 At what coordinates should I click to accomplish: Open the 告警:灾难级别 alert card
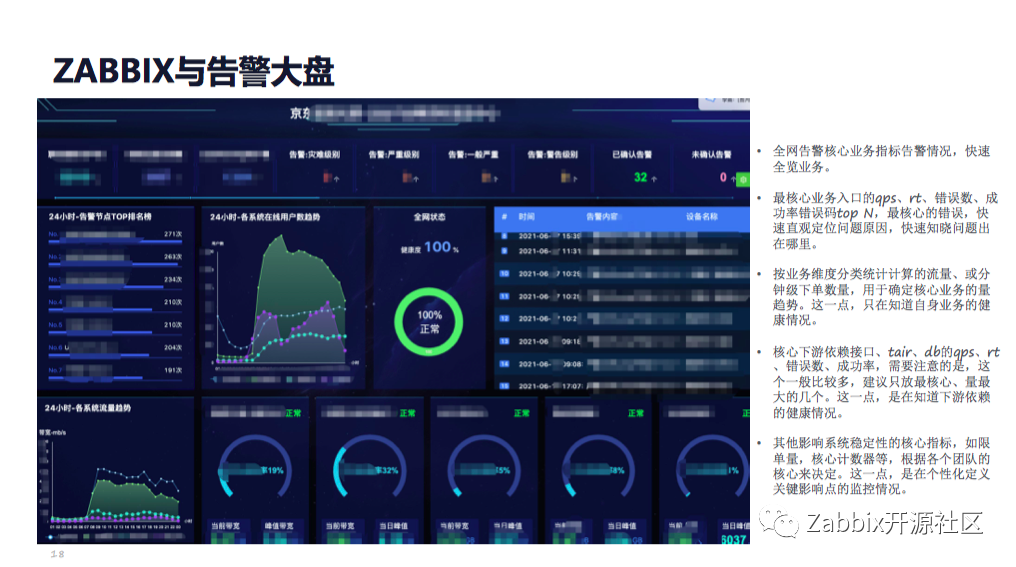click(314, 167)
